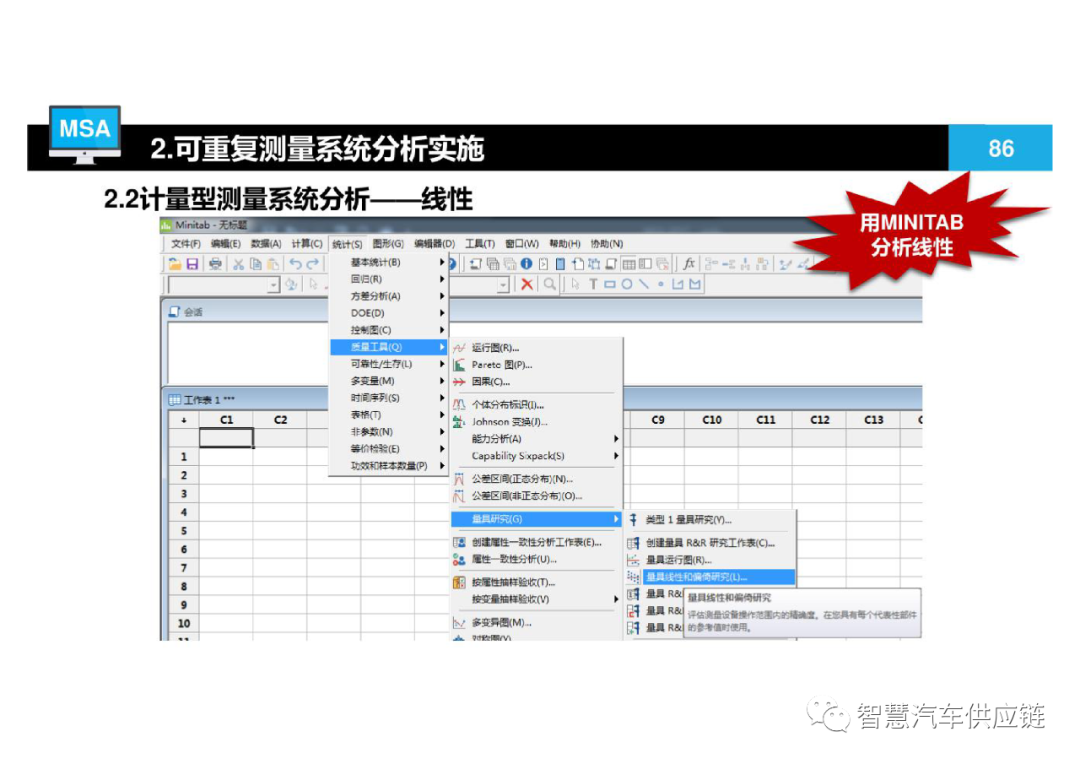
Task: Select the C13 column header
Action: 873,420
